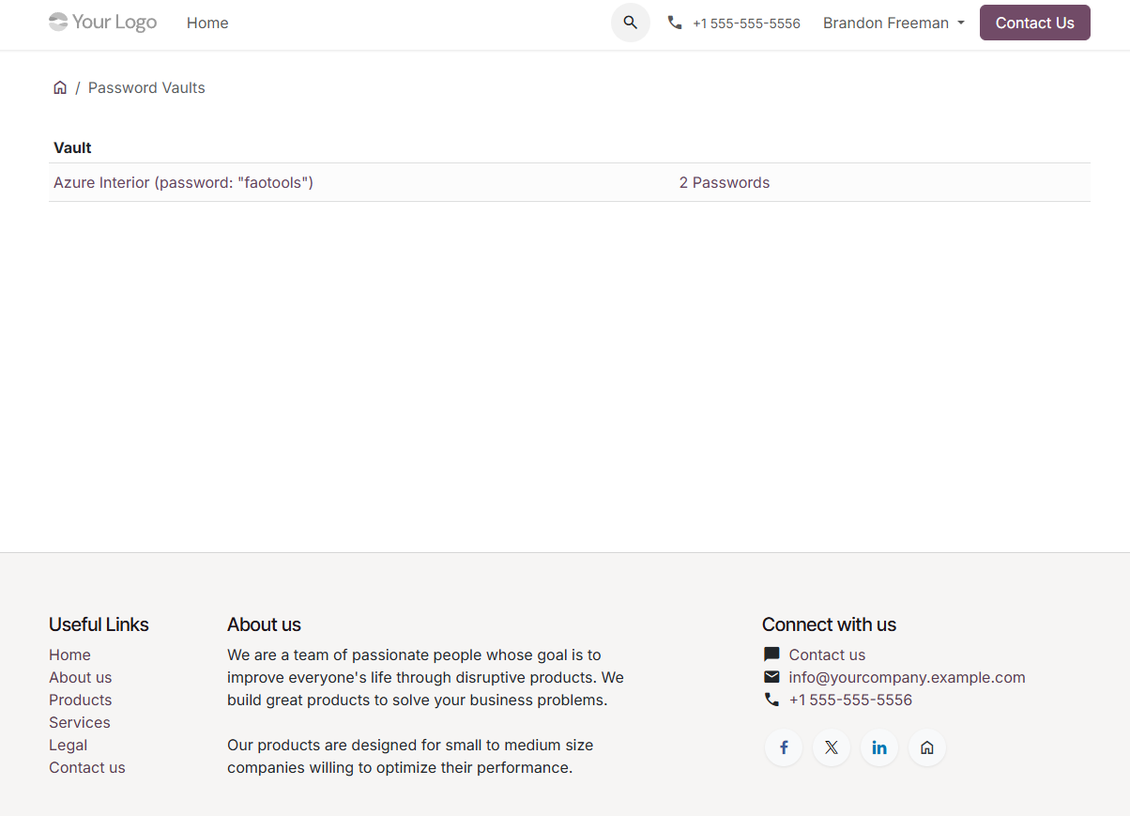The image size is (1130, 816).
Task: Open the footer Home link
Action: pyautogui.click(x=70, y=655)
